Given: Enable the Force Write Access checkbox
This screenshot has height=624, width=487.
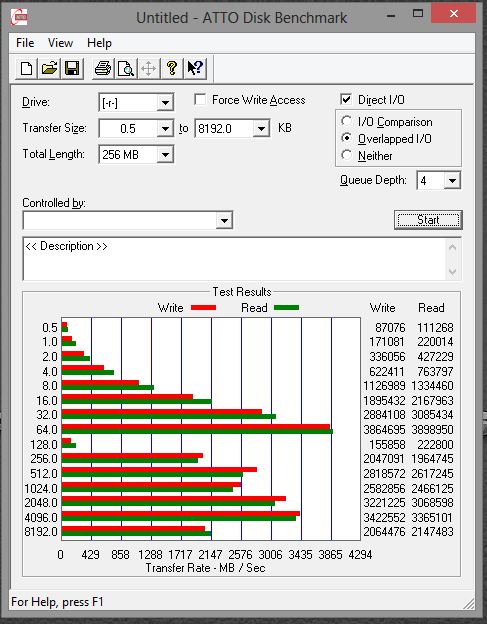Looking at the screenshot, I should click(200, 99).
